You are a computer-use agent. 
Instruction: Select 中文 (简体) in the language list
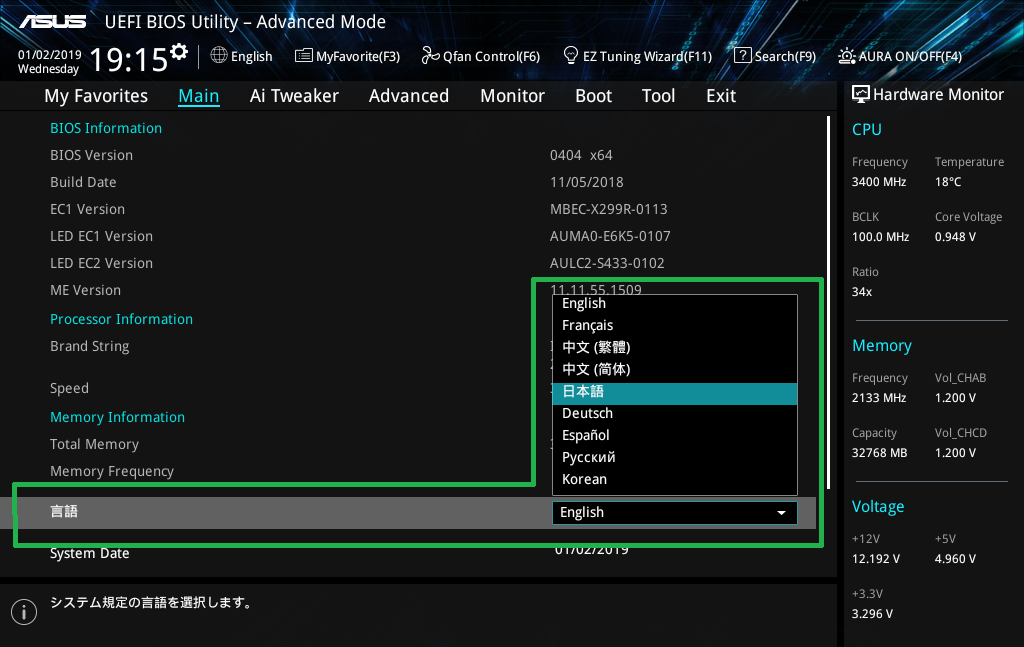point(675,370)
